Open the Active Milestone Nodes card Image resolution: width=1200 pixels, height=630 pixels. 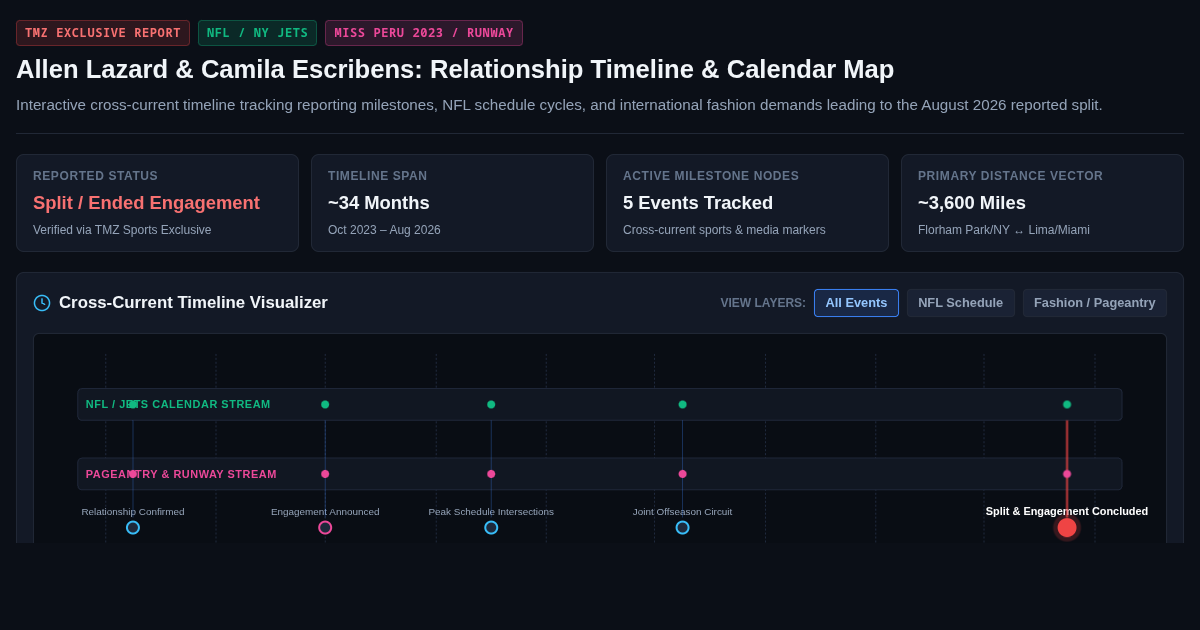(x=747, y=203)
